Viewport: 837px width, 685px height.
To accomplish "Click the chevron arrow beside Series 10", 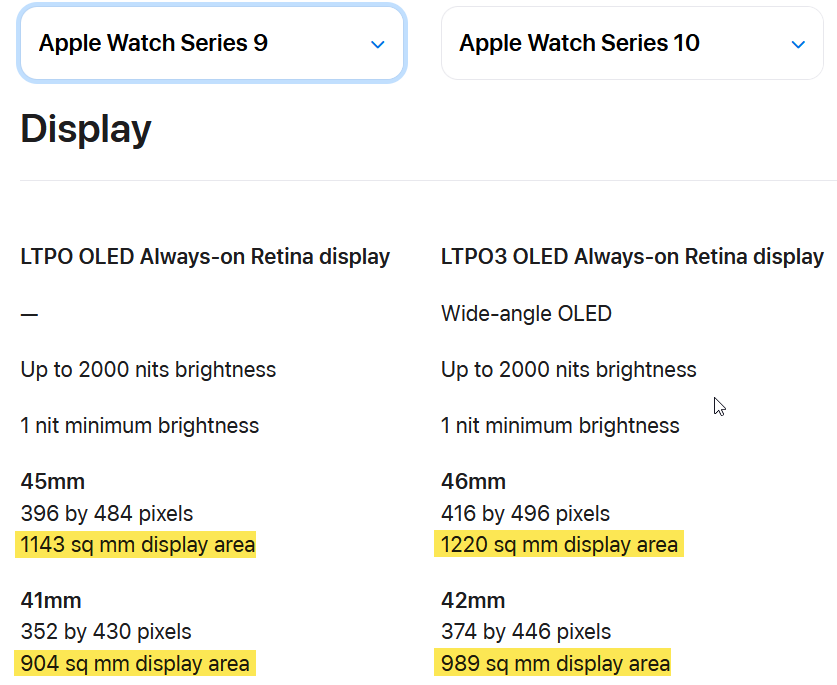I will pyautogui.click(x=798, y=44).
